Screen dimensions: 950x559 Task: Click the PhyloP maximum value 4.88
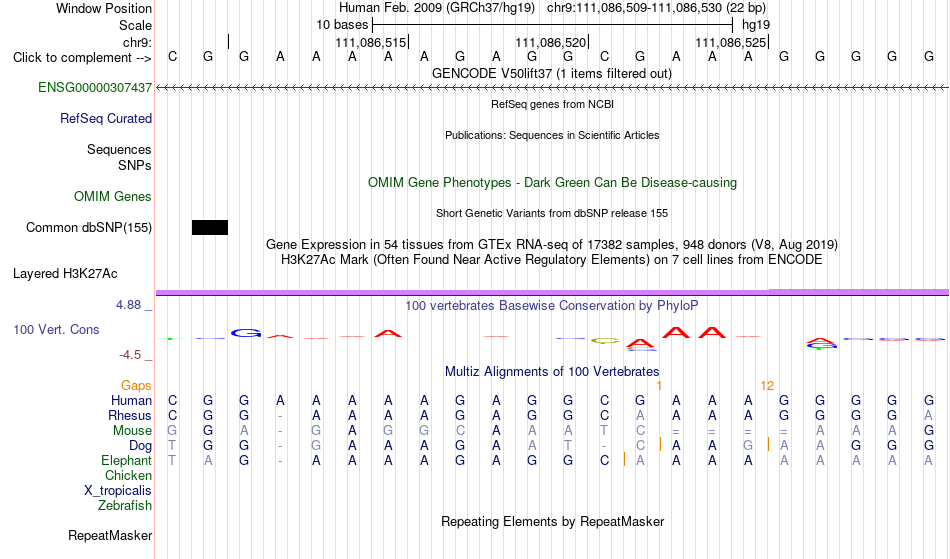tap(128, 305)
